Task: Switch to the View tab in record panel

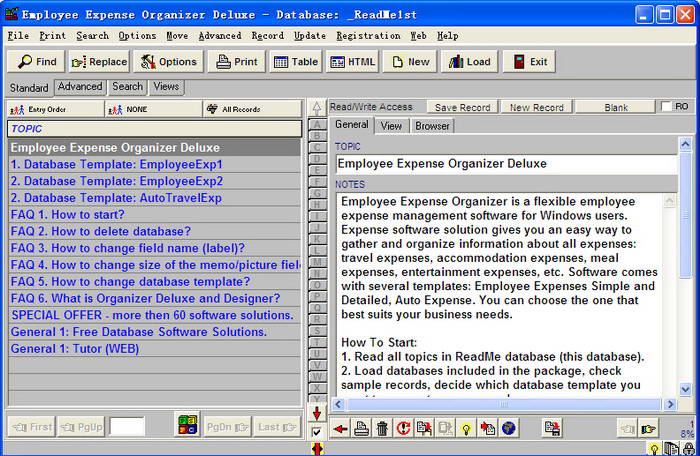Action: (x=391, y=126)
